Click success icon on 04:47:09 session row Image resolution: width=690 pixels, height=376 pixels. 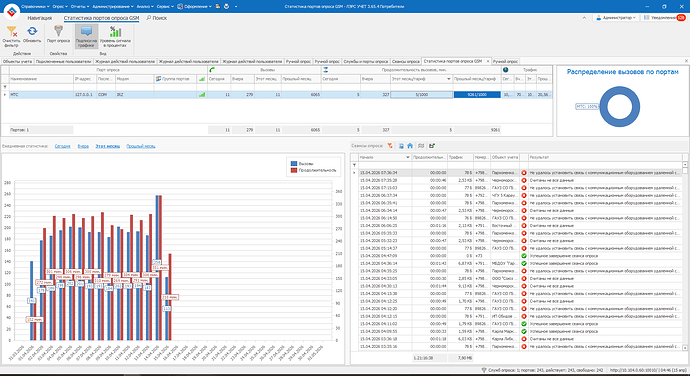(524, 256)
